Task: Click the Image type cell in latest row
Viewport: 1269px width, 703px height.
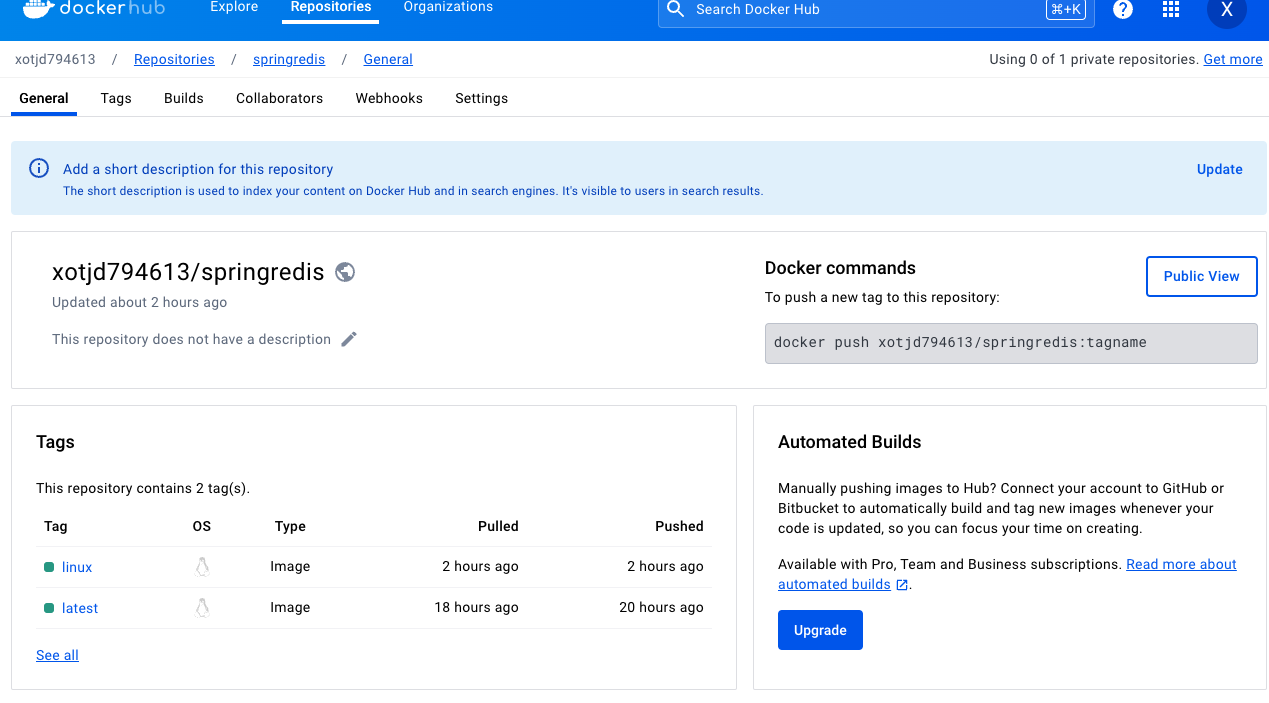Action: click(290, 607)
